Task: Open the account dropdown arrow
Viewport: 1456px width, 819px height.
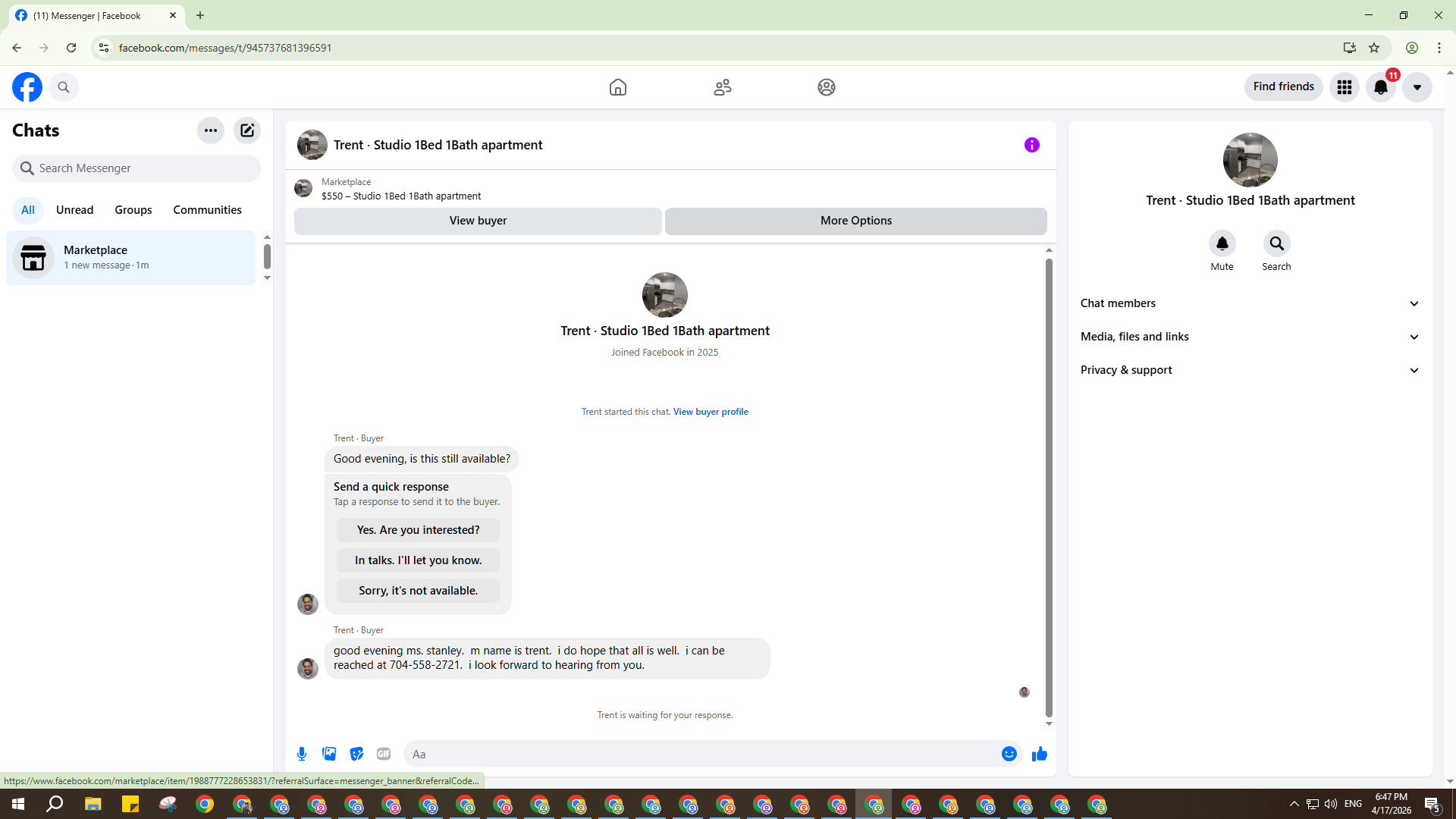Action: 1417,87
